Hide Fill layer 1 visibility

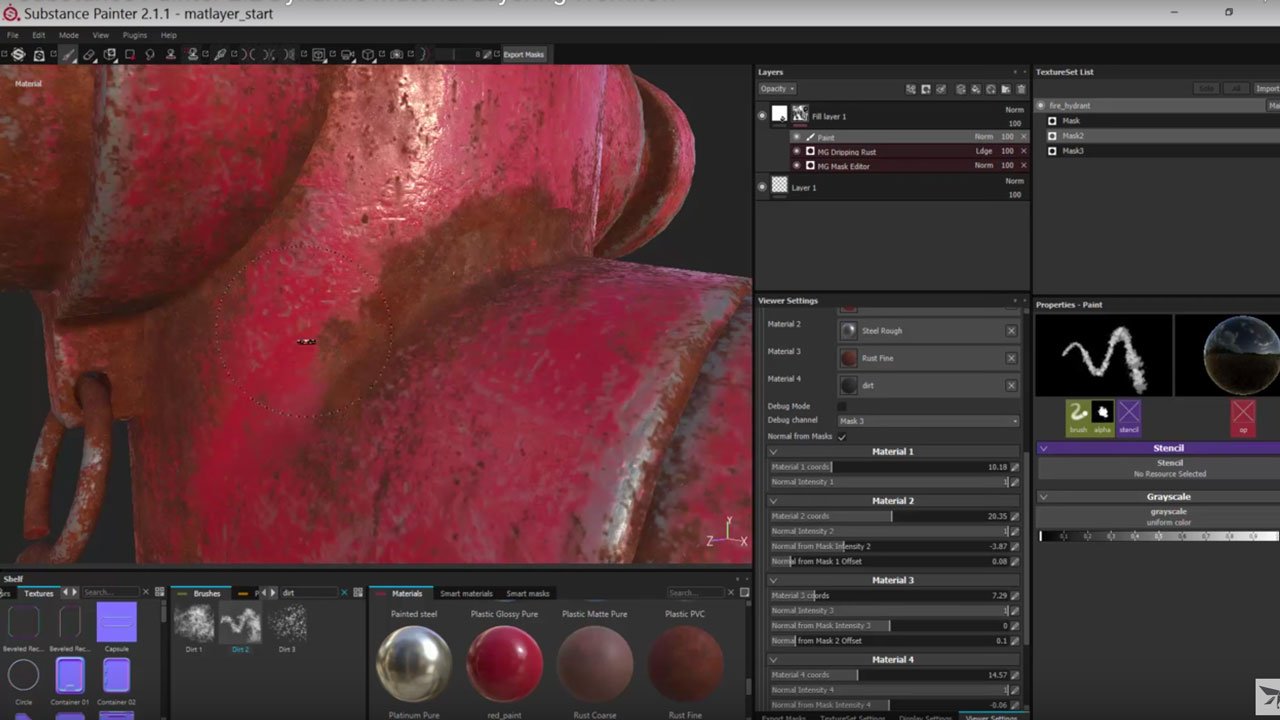762,116
